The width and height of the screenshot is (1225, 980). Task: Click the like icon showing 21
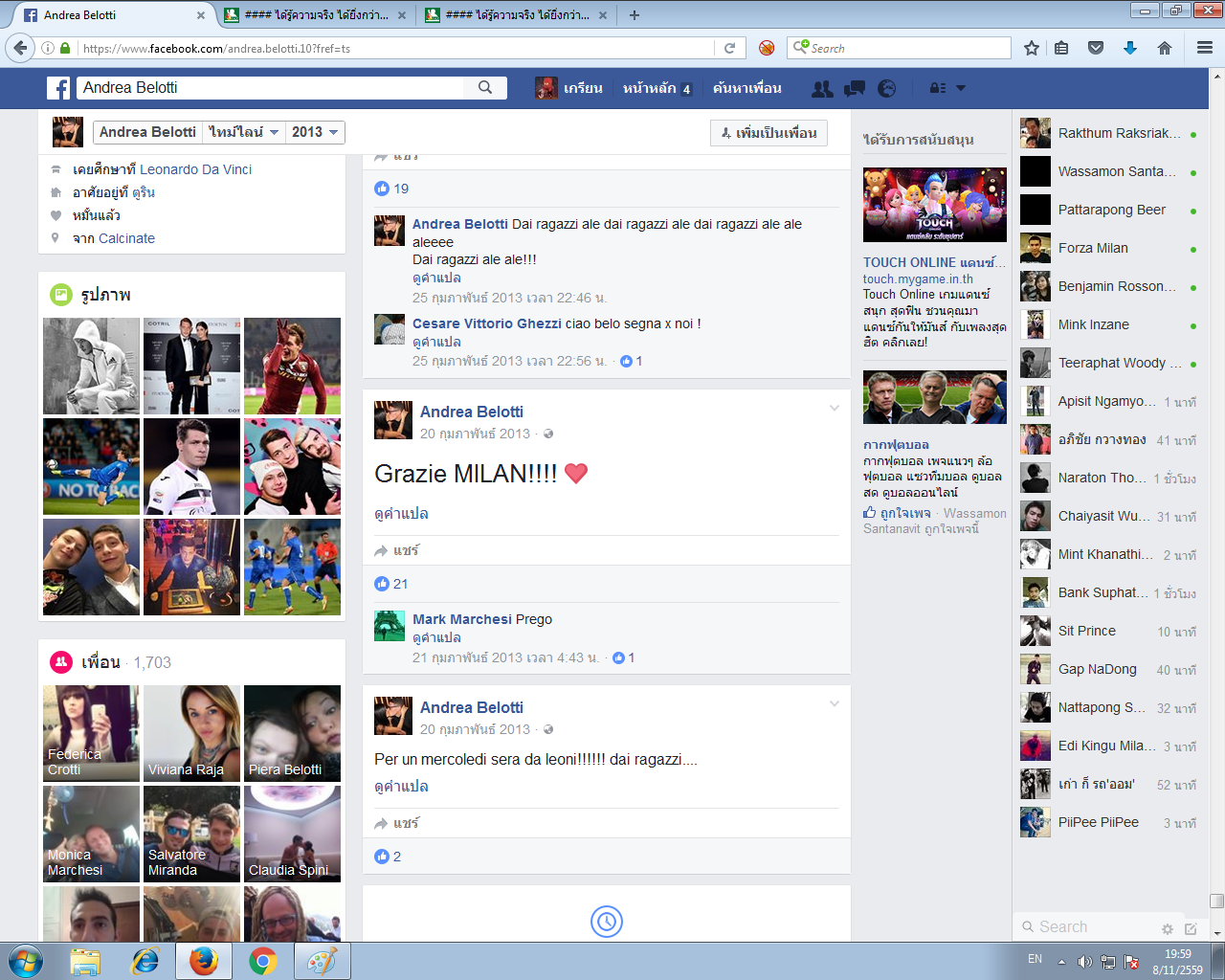382,584
